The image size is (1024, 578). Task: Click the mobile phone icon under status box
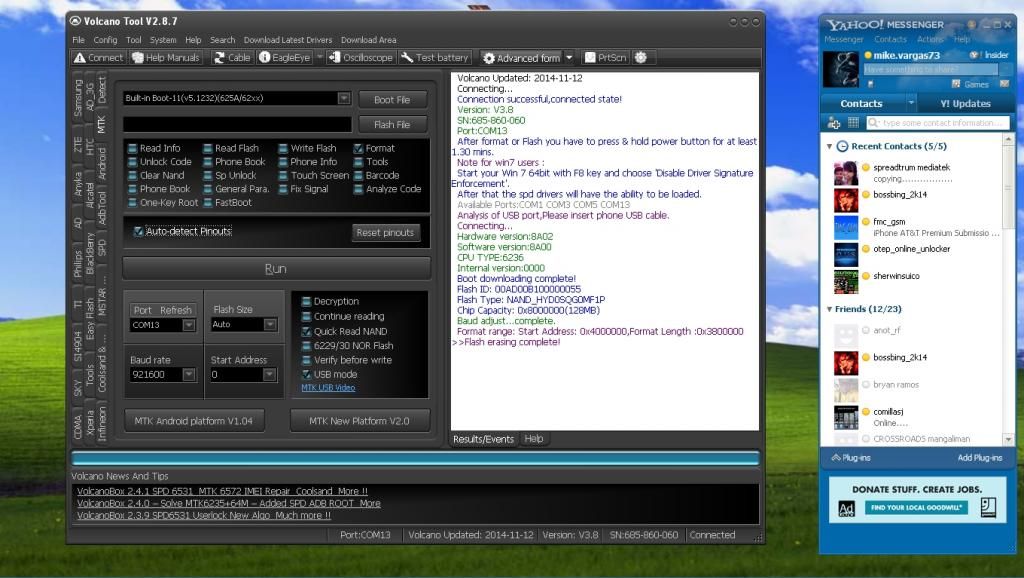(x=870, y=84)
